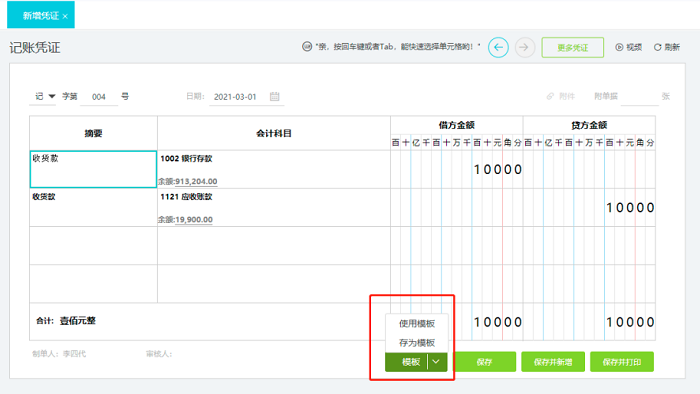Click the 刷新 refresh icon
700x394 pixels.
[x=658, y=47]
